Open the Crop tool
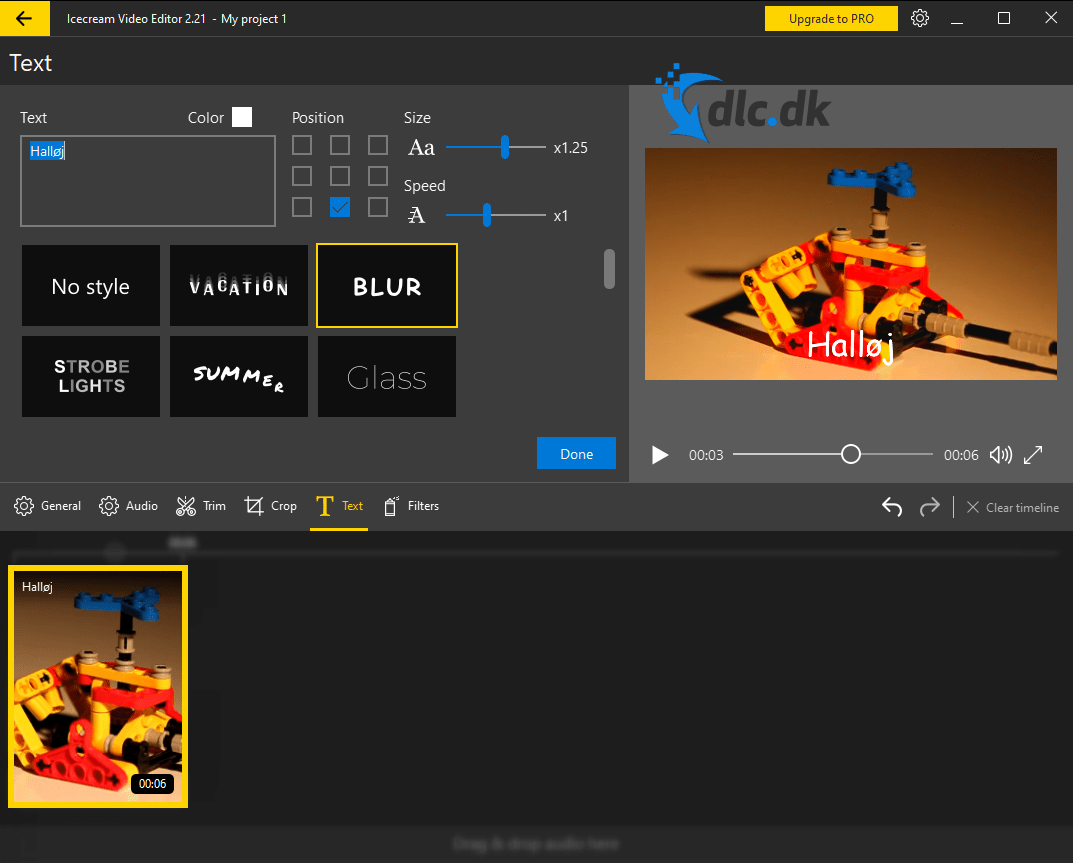Screen dimensions: 1073x863 click(253, 506)
